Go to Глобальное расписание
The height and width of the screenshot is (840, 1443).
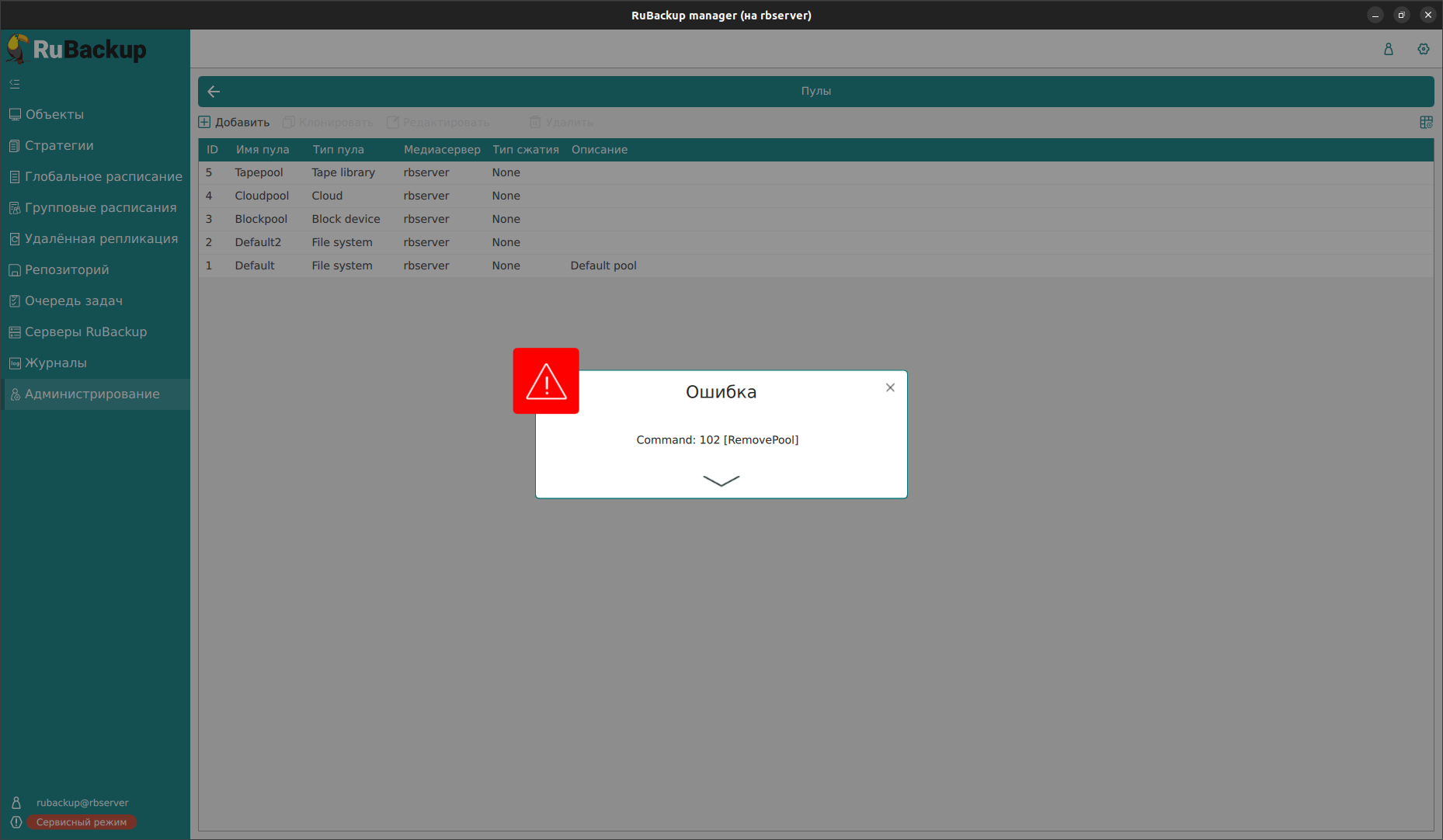click(x=103, y=177)
